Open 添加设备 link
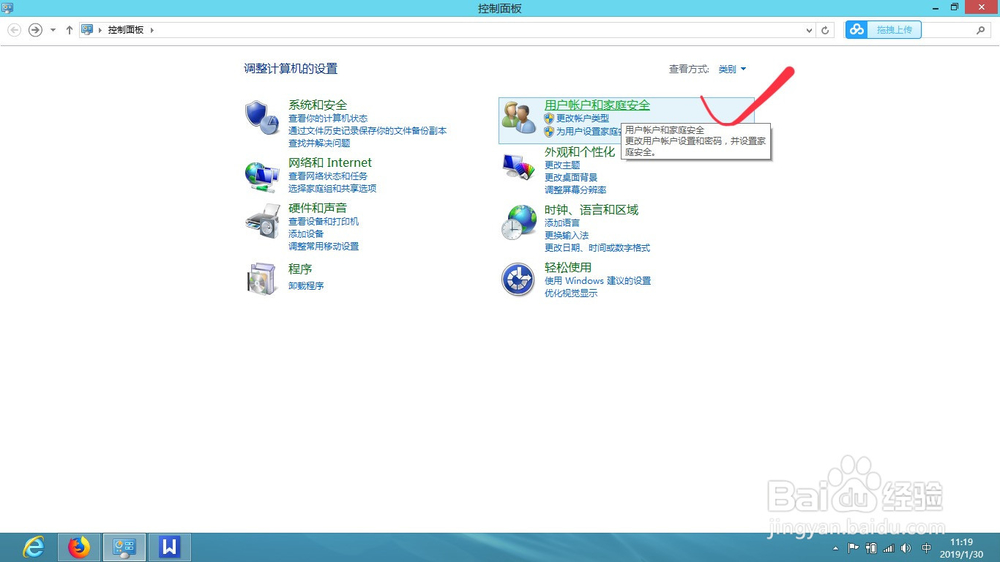Screen dimensions: 1000x562 (x=306, y=233)
